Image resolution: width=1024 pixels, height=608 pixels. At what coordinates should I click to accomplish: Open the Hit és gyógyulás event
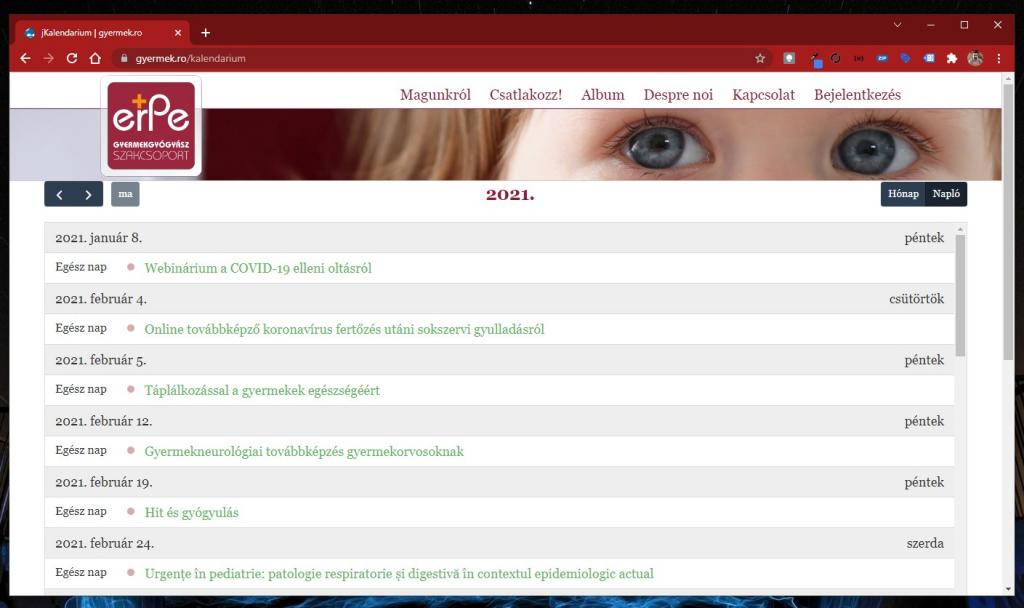pyautogui.click(x=191, y=512)
